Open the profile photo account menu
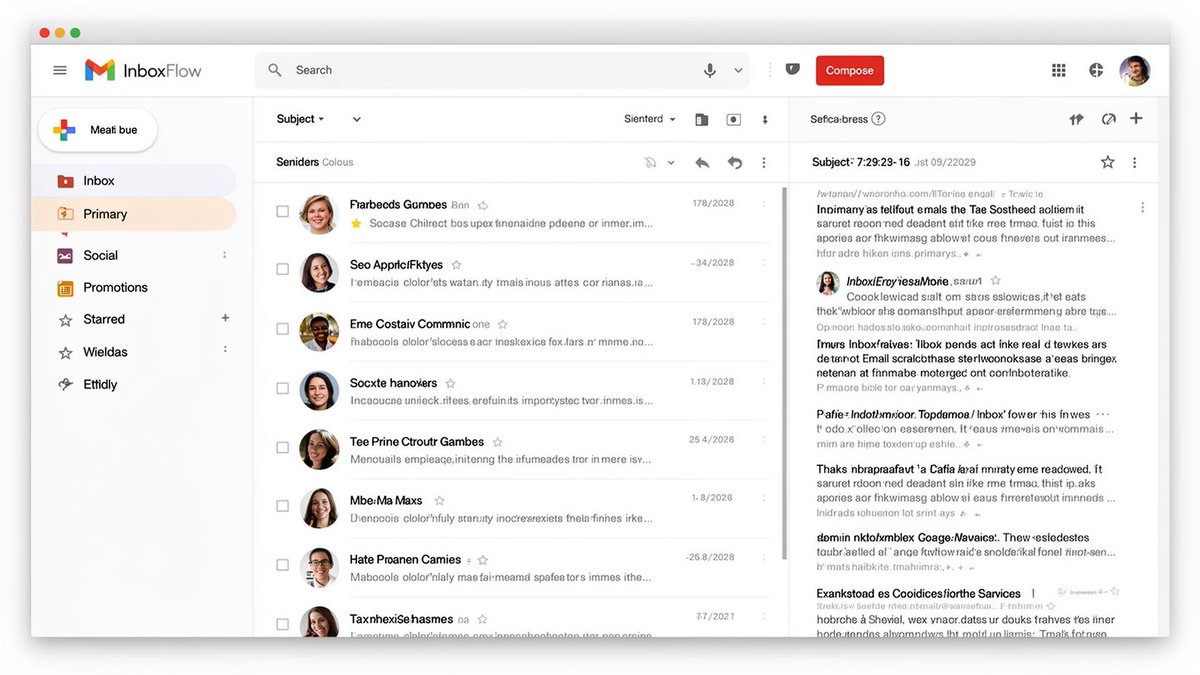 (x=1134, y=70)
